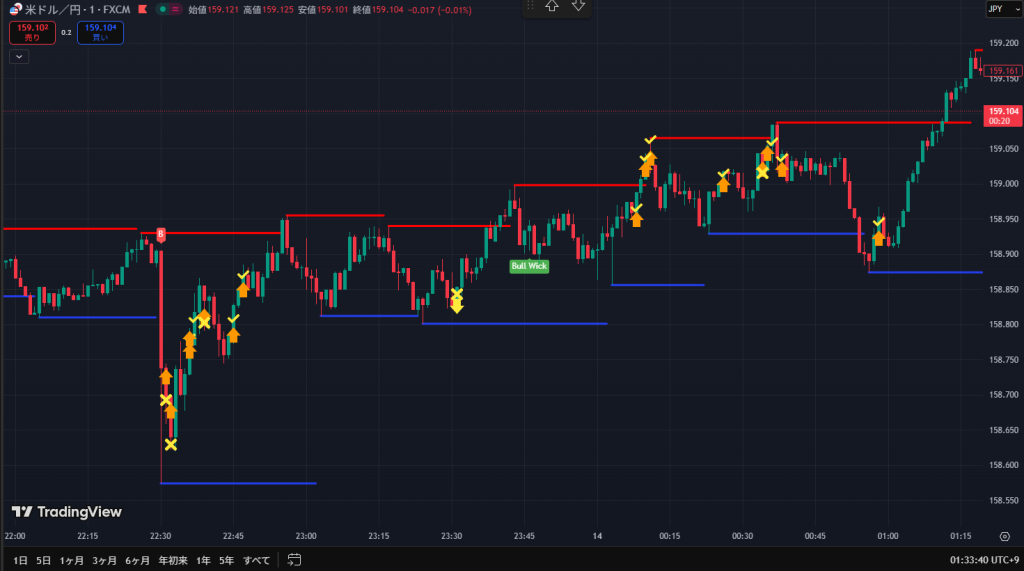The height and width of the screenshot is (571, 1024).
Task: Select the 3ヶ月 time range
Action: pos(105,560)
